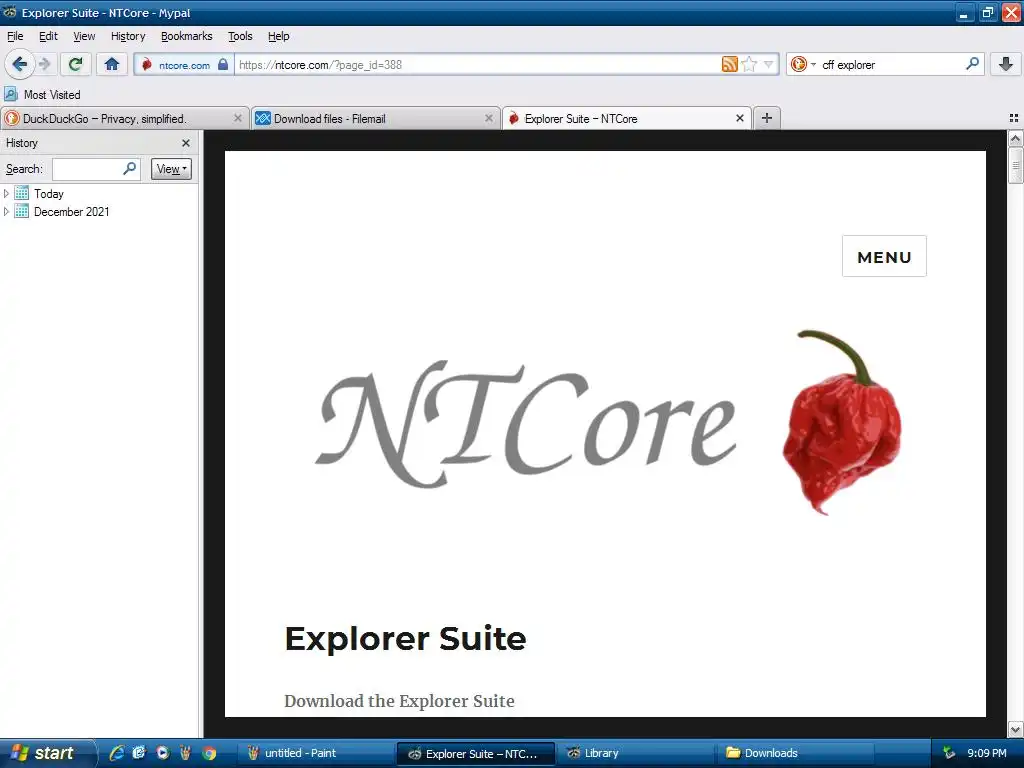Click the ntcore.com site identity button
Viewport: 1024px width, 768px height.
pyautogui.click(x=184, y=65)
